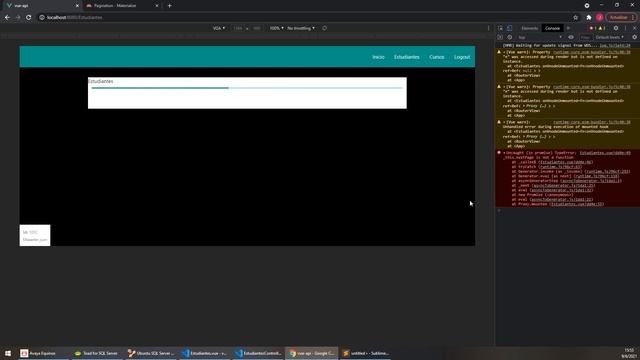Click the viewport height input field
The height and width of the screenshot is (360, 640).
257,28
